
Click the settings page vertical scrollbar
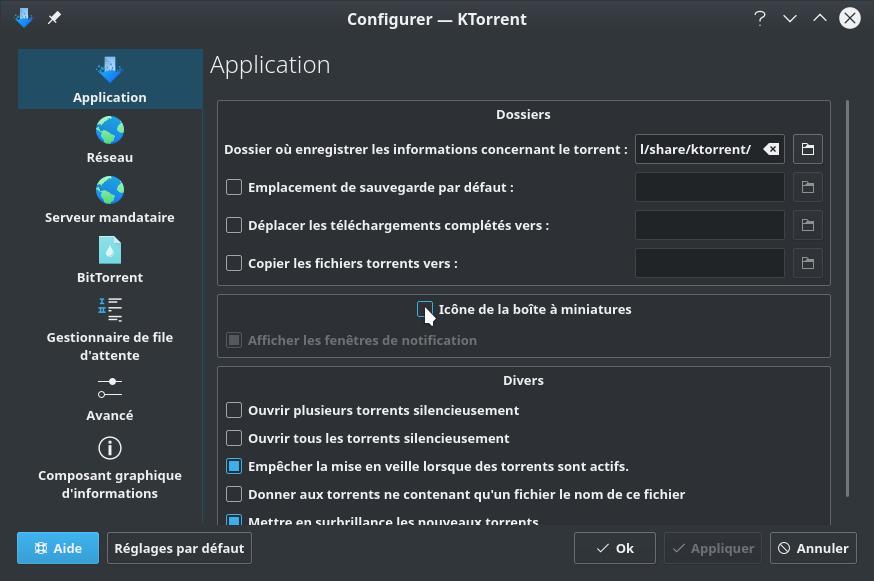click(847, 298)
